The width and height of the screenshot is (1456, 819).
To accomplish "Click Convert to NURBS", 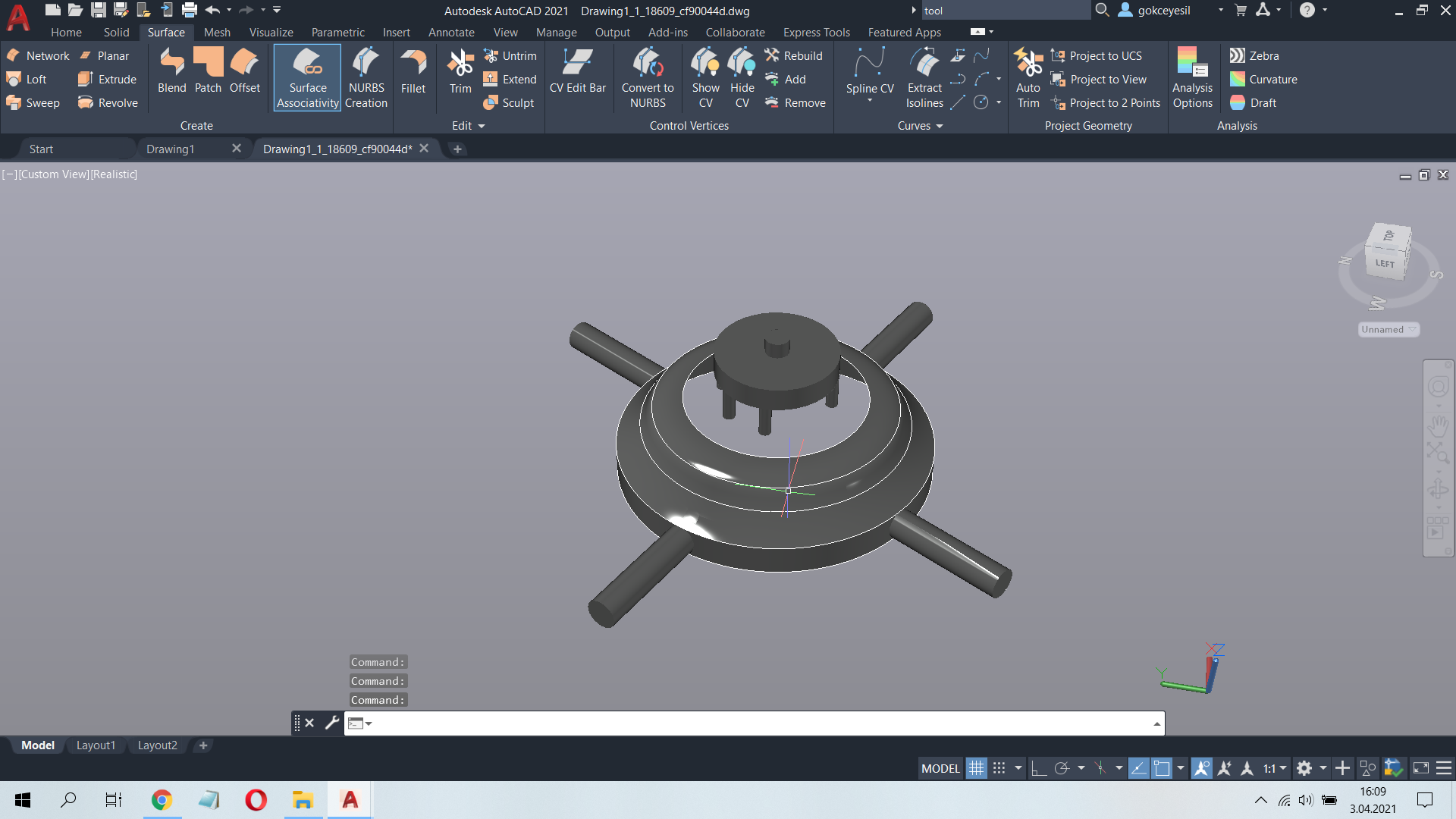I will pos(648,78).
